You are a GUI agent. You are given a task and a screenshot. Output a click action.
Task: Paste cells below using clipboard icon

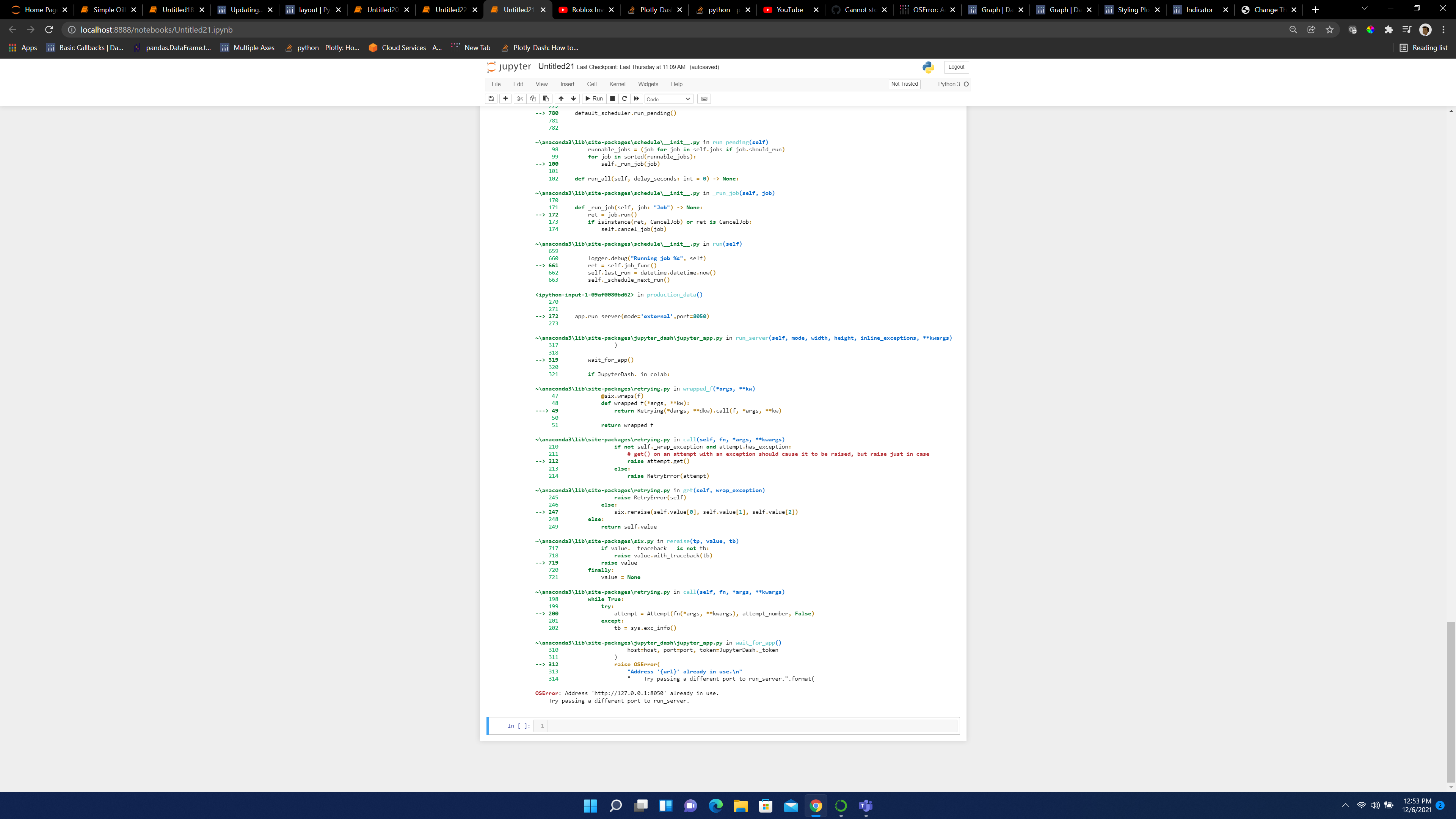546,99
